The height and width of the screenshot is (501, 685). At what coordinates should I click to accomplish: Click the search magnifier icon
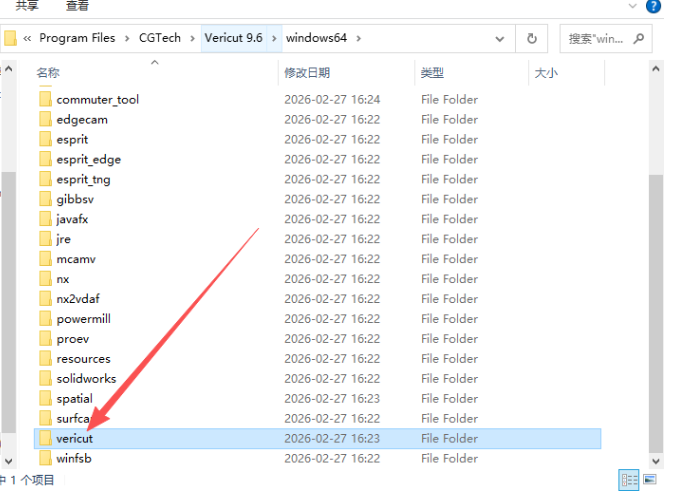point(638,38)
